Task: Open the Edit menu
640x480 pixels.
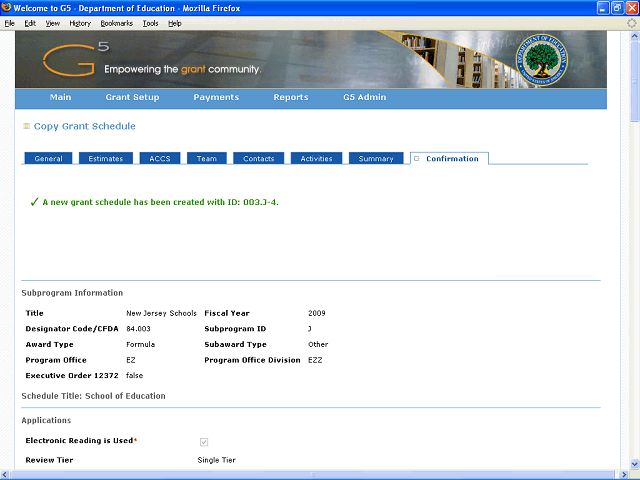Action: [x=30, y=23]
